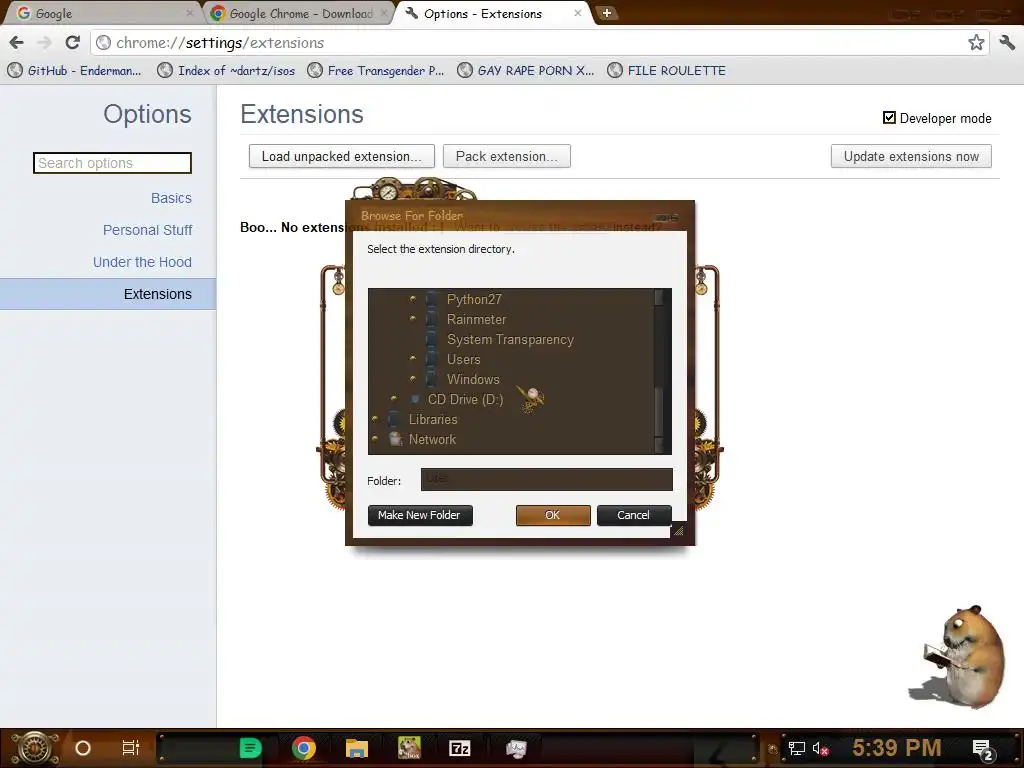Reload the page with the refresh icon

72,43
